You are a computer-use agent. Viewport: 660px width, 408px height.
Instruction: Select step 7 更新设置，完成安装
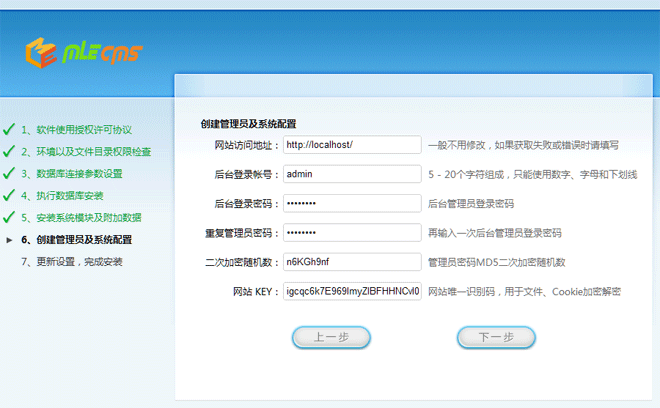[x=71, y=262]
